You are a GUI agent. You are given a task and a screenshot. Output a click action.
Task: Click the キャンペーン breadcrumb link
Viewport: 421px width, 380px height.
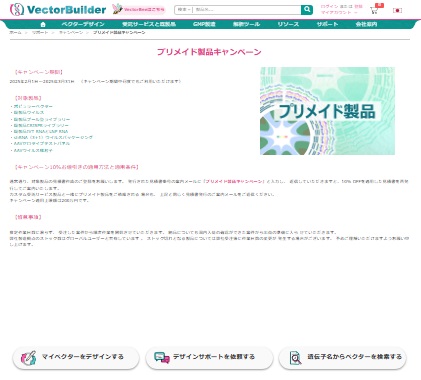click(71, 32)
